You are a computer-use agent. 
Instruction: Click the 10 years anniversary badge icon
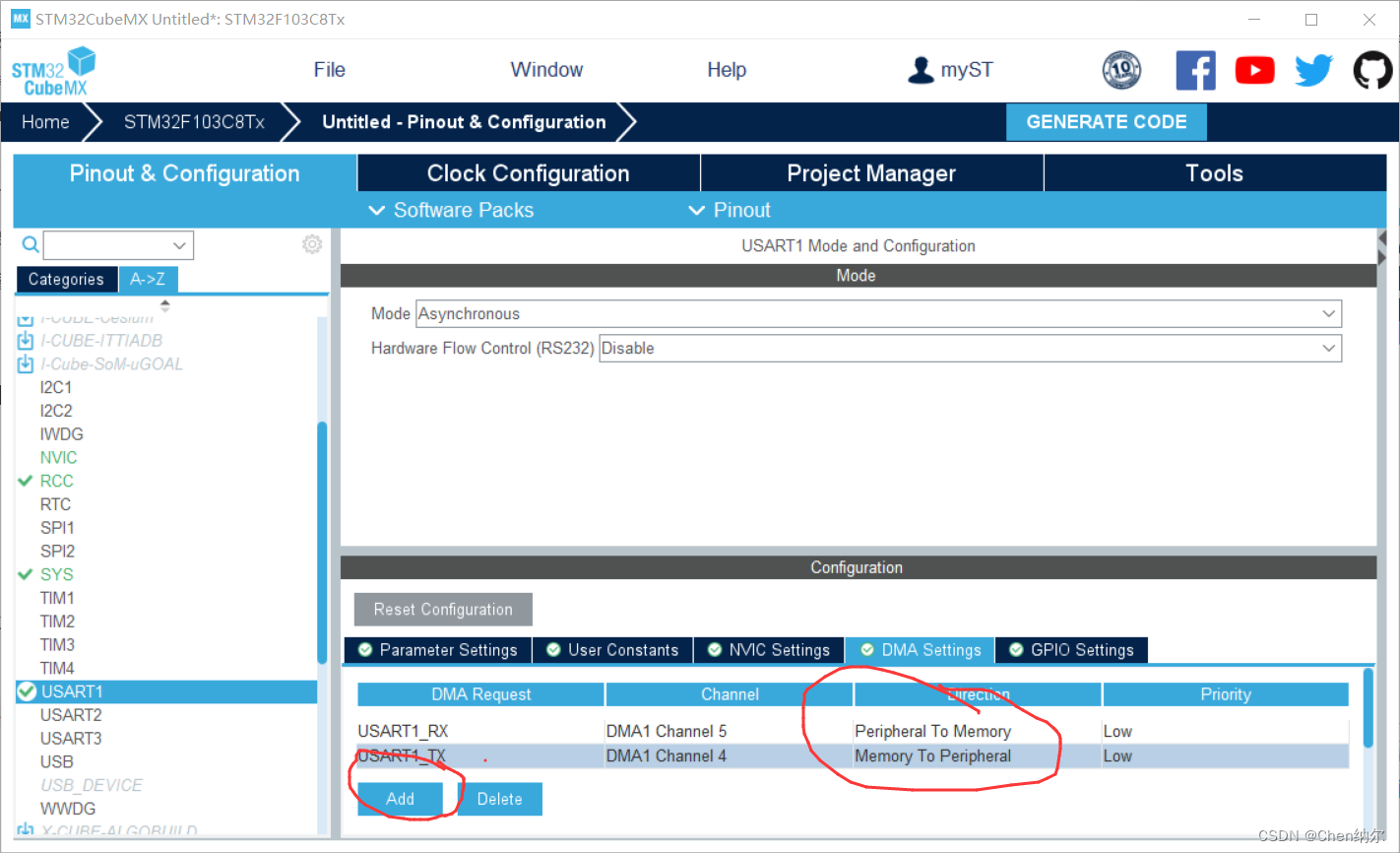(x=1121, y=70)
